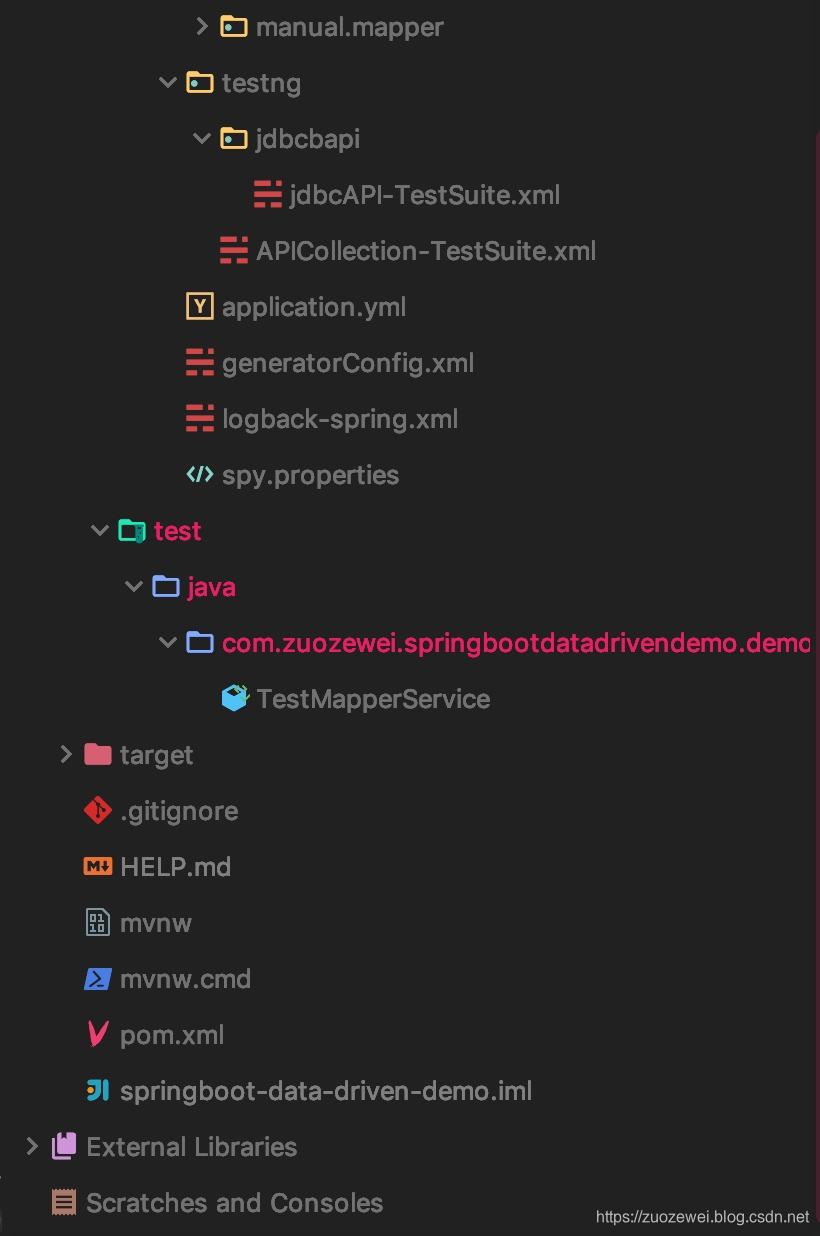Viewport: 820px width, 1236px height.
Task: Click the generatorConfig.xml file icon
Action: (200, 363)
